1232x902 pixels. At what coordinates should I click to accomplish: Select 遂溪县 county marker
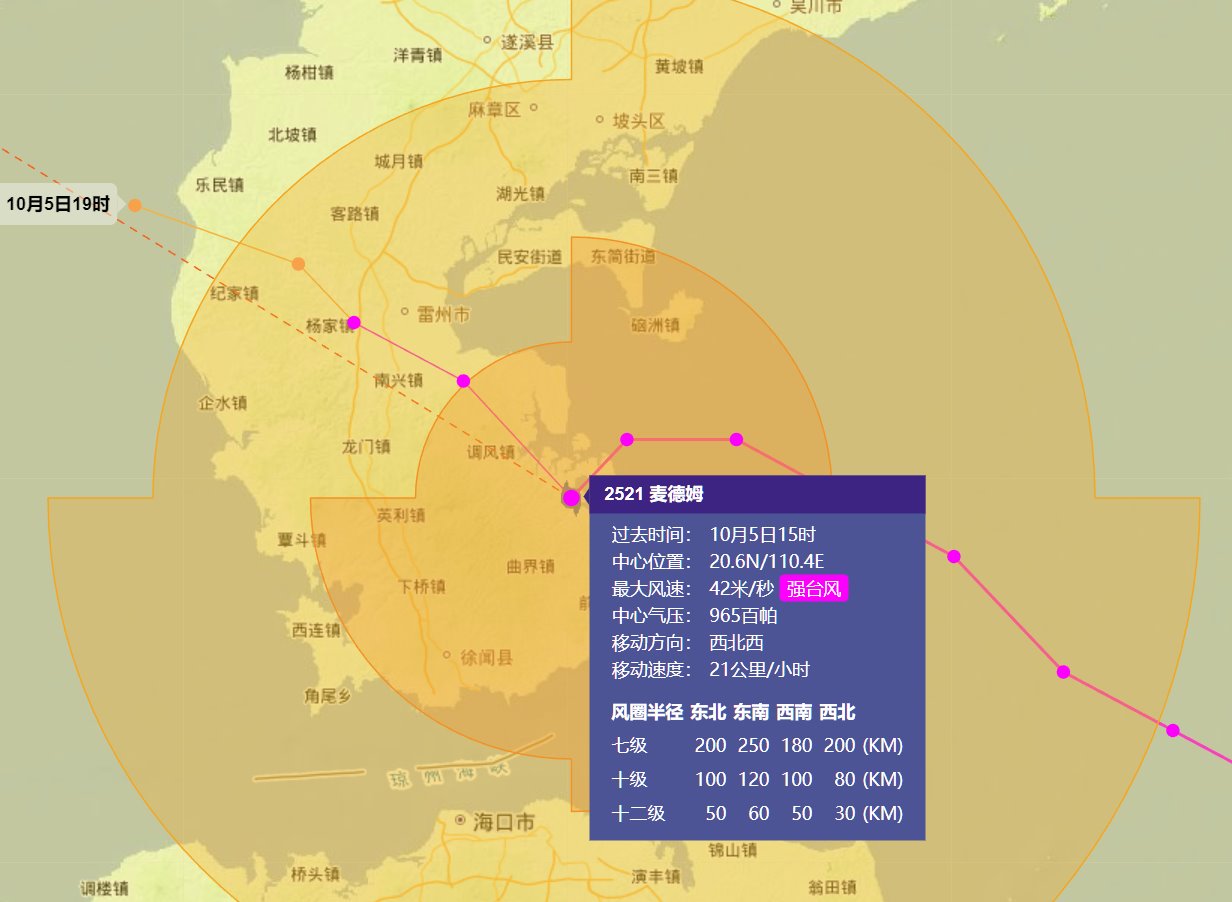487,41
